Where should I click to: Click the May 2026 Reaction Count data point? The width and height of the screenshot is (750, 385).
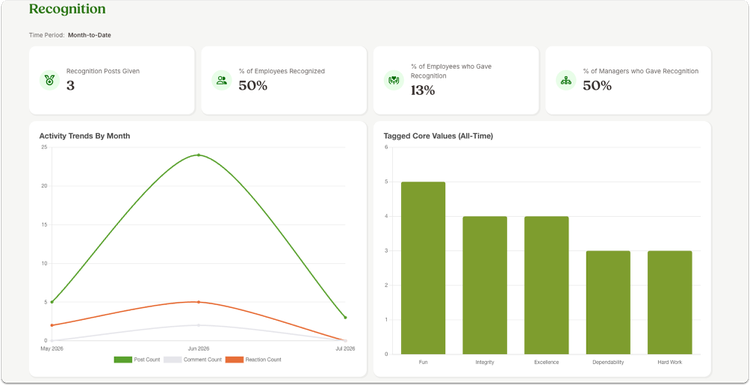[52, 325]
